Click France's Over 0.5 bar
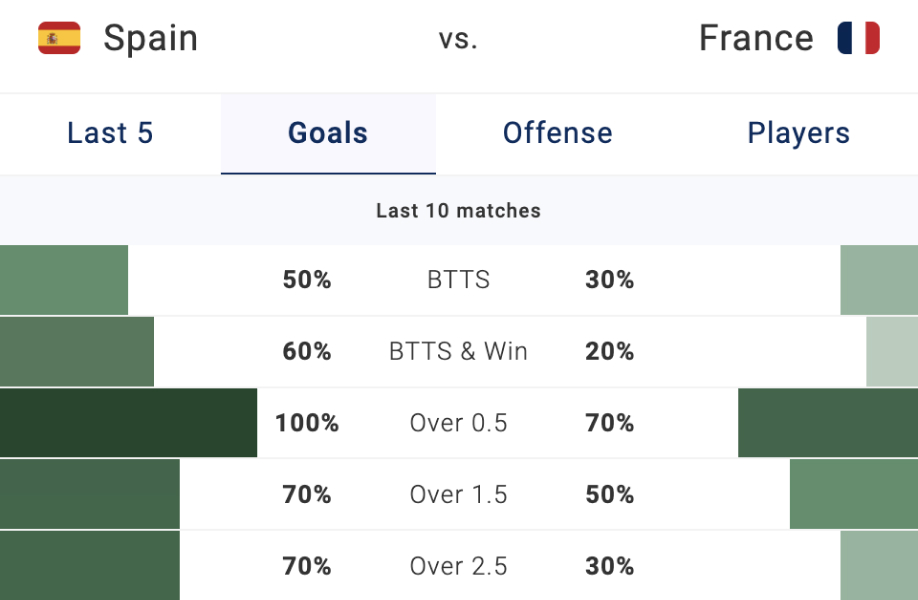 click(x=828, y=423)
